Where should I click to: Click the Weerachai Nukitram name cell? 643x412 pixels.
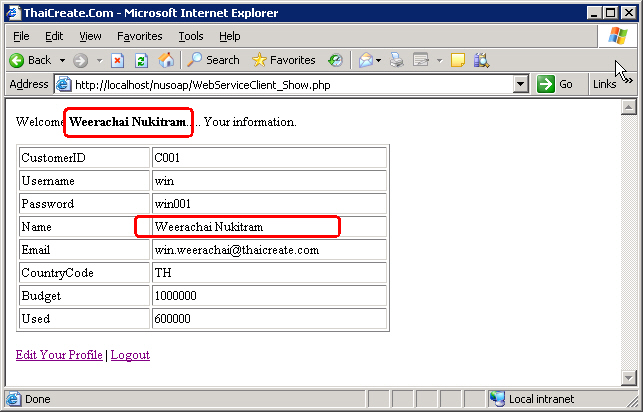coord(269,227)
